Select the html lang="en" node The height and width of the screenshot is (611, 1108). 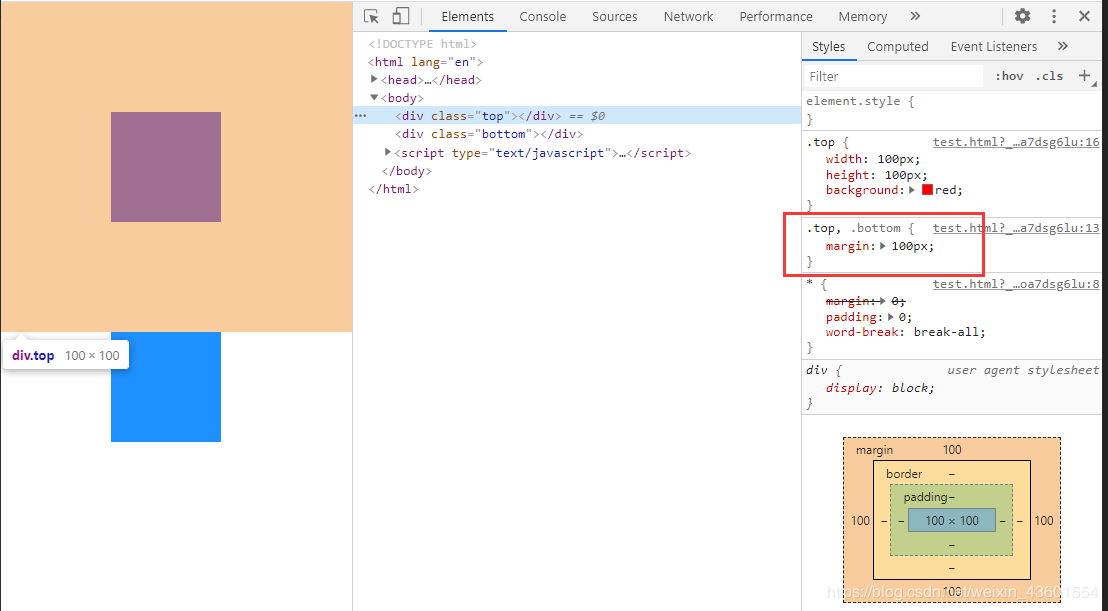pyautogui.click(x=425, y=62)
